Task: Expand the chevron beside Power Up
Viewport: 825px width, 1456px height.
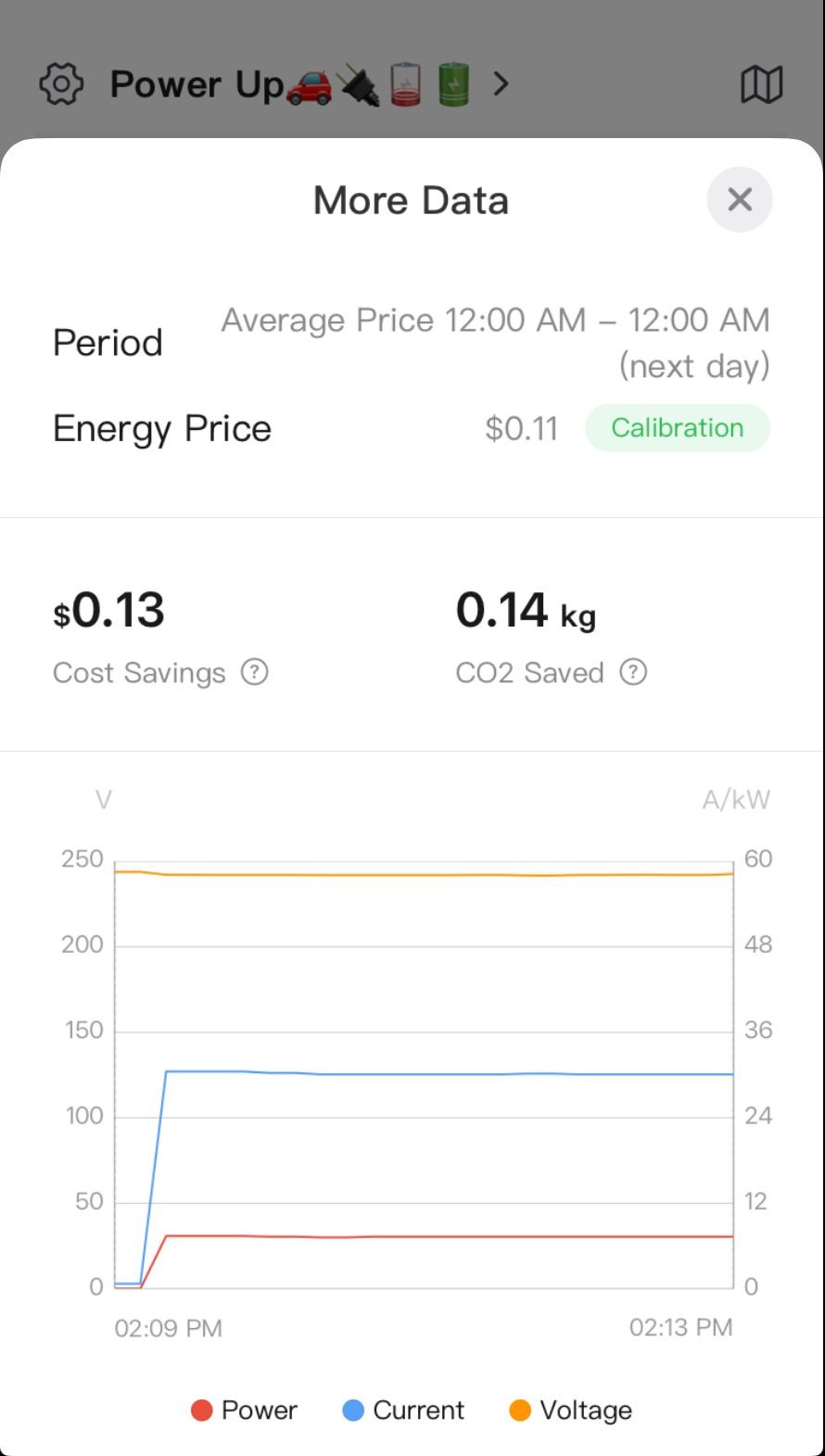Action: coord(501,84)
